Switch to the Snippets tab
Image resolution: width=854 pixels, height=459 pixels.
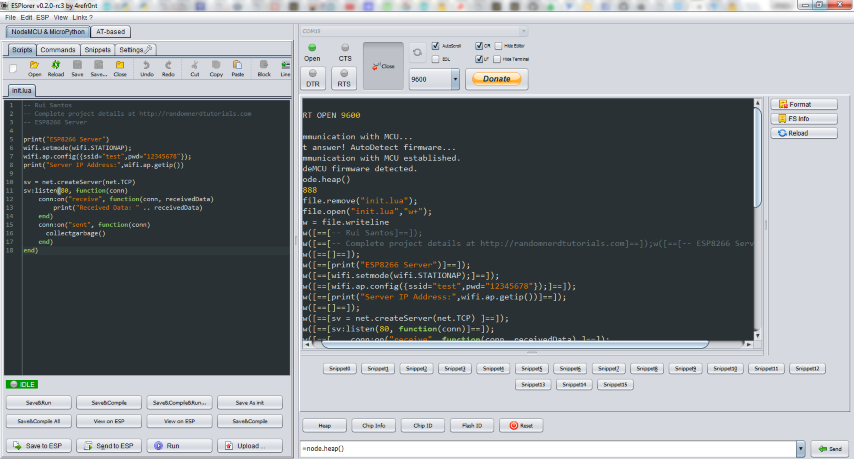97,50
